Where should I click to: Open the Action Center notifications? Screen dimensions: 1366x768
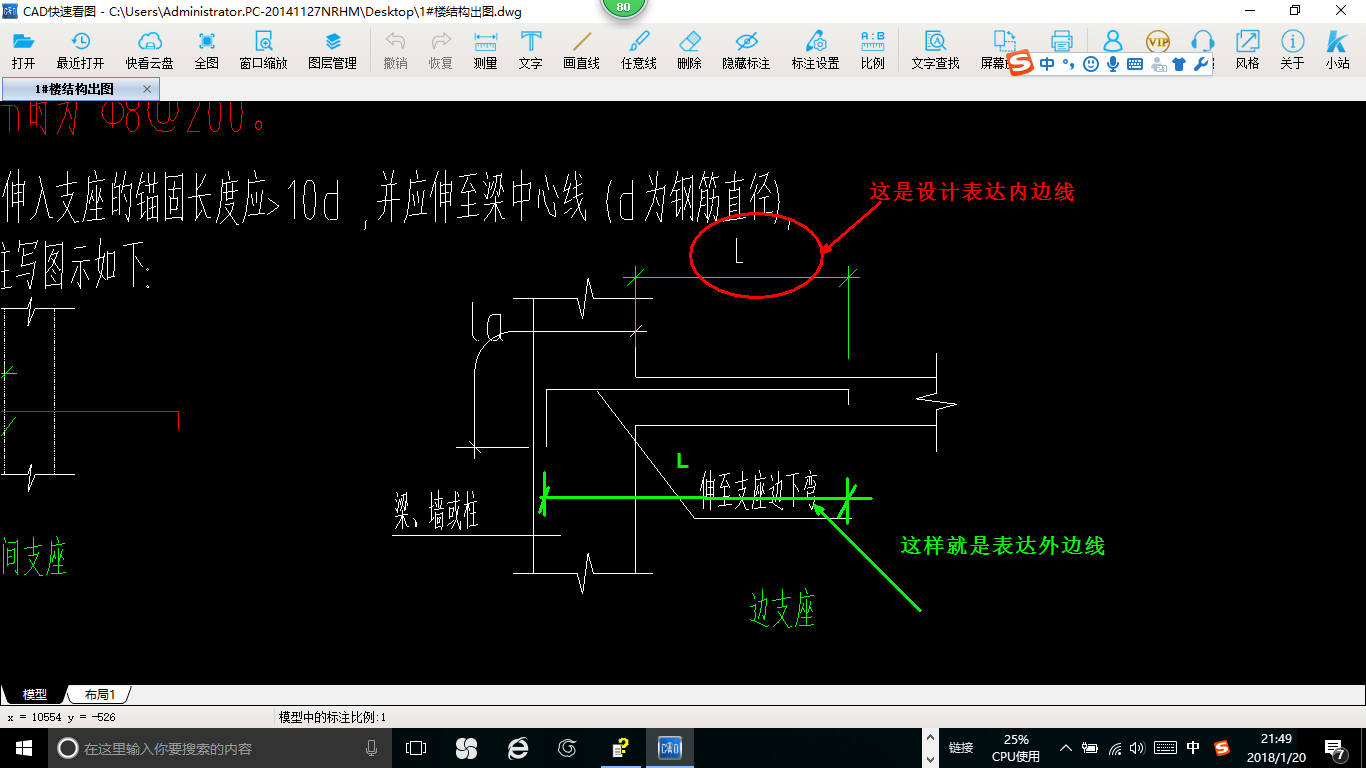tap(1335, 748)
